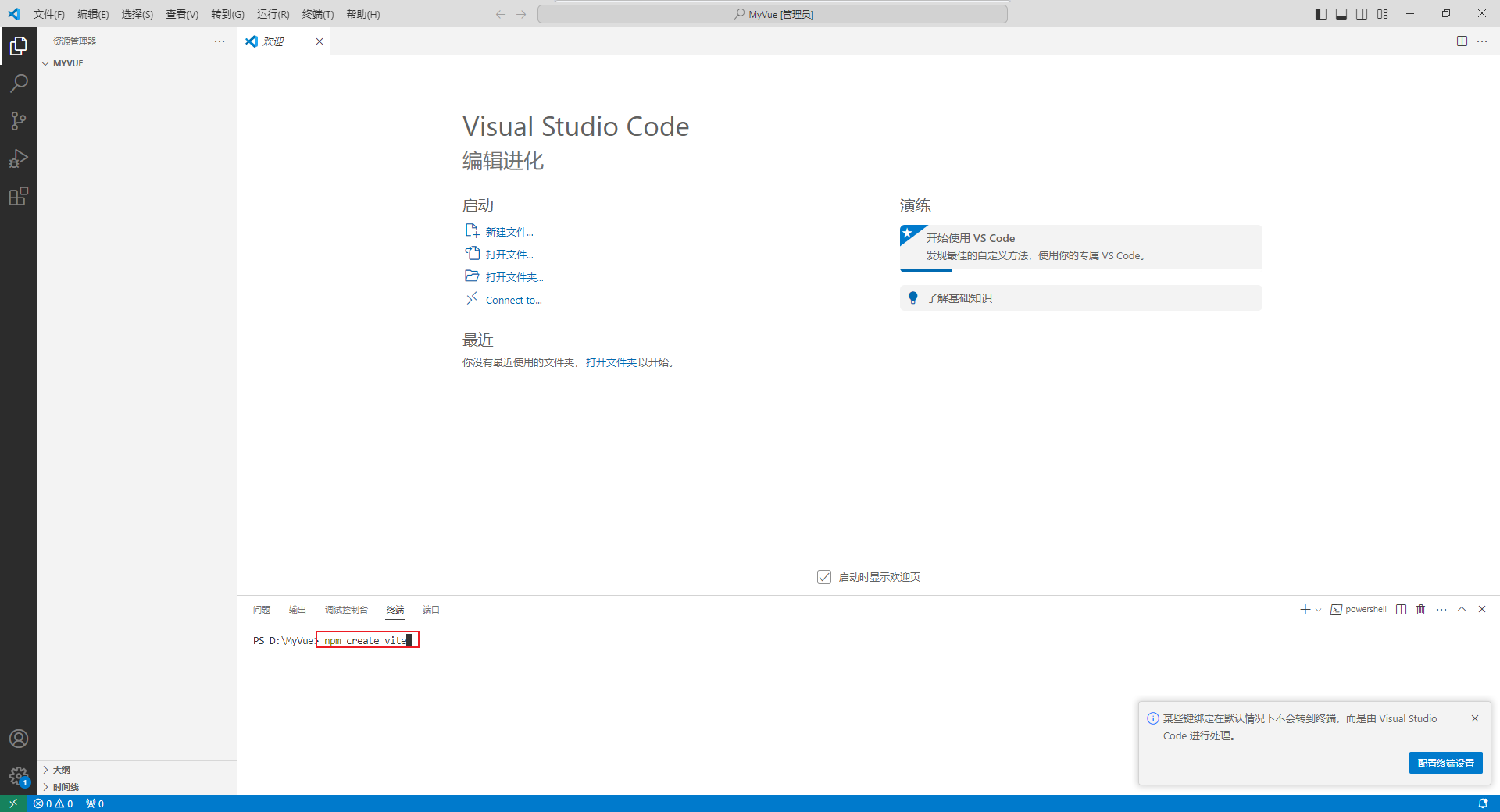Screen dimensions: 1500x812
Task: Toggle the primary sidebar layout control
Action: pyautogui.click(x=1320, y=13)
